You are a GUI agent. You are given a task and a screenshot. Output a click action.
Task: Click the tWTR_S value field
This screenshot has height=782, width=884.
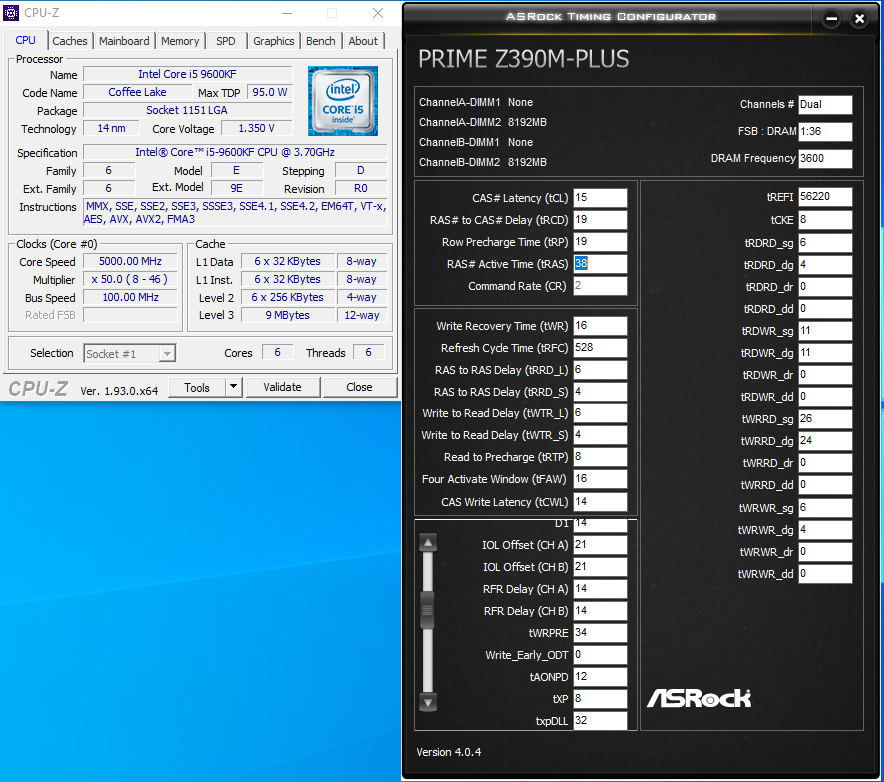pos(600,435)
